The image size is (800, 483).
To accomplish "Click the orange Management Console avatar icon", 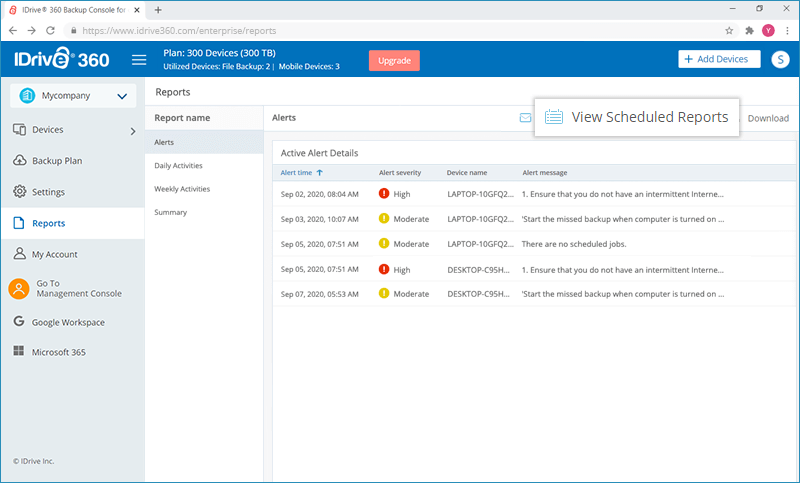I will pyautogui.click(x=19, y=289).
